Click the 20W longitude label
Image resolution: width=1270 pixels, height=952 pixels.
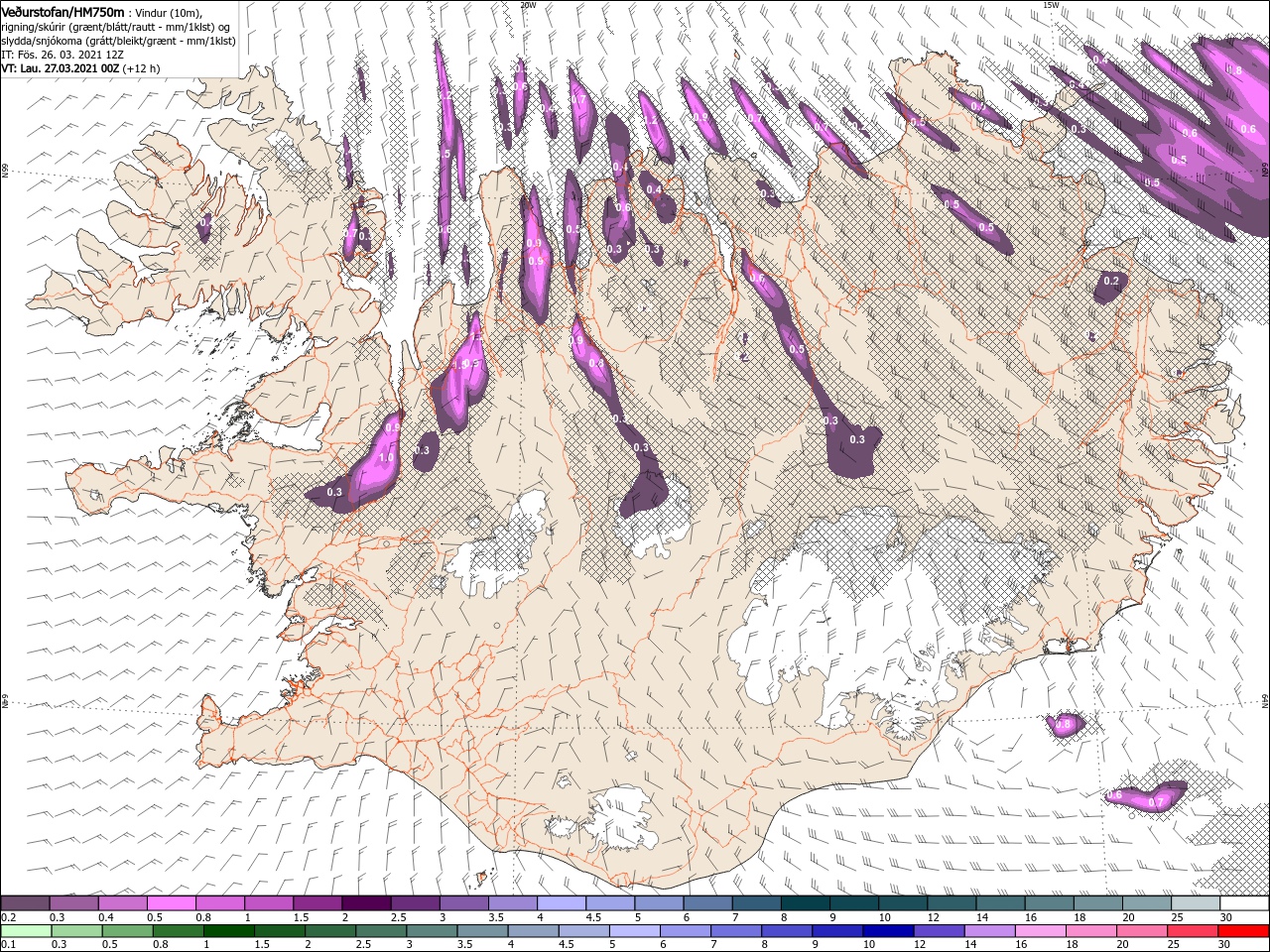527,5
